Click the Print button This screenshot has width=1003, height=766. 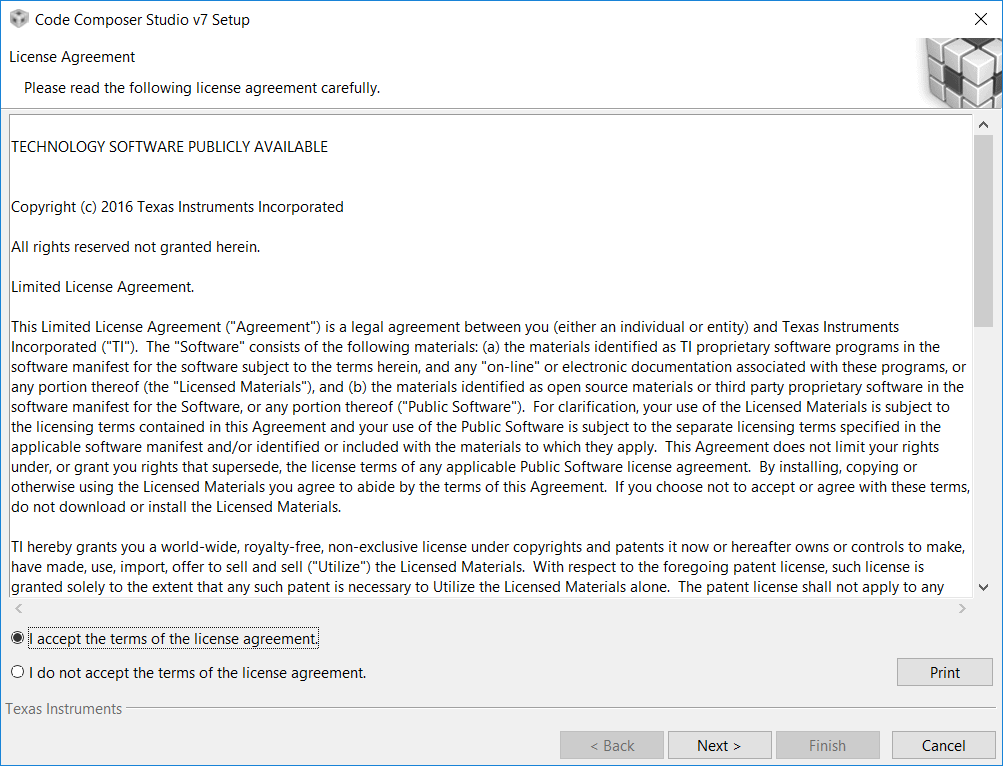(x=943, y=671)
